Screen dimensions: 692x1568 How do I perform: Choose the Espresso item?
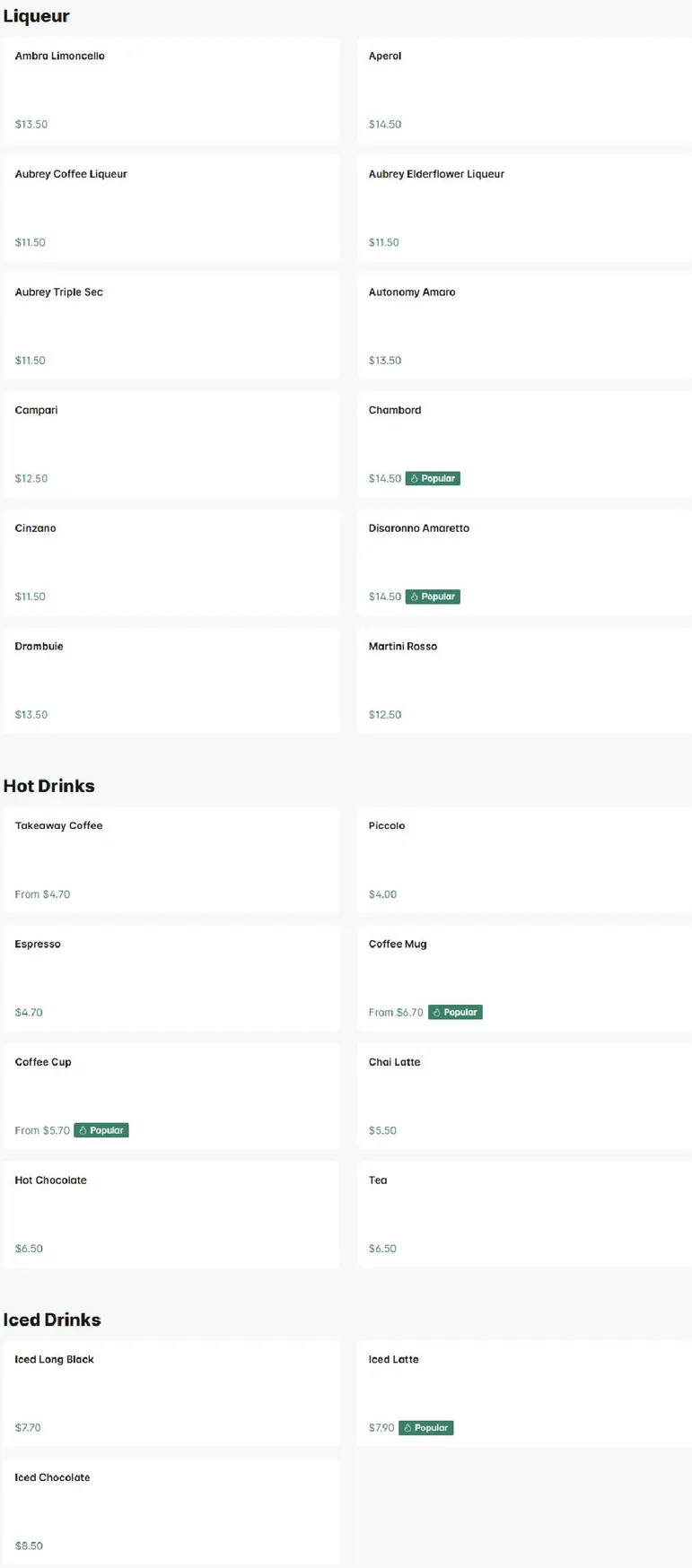[171, 979]
